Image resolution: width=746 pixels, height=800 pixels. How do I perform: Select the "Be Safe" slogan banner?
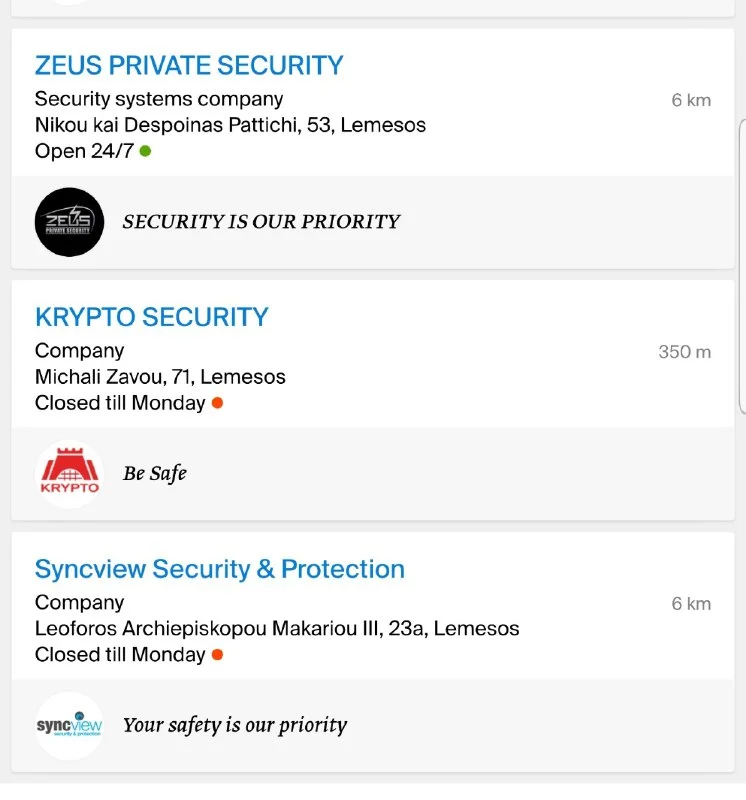click(155, 474)
